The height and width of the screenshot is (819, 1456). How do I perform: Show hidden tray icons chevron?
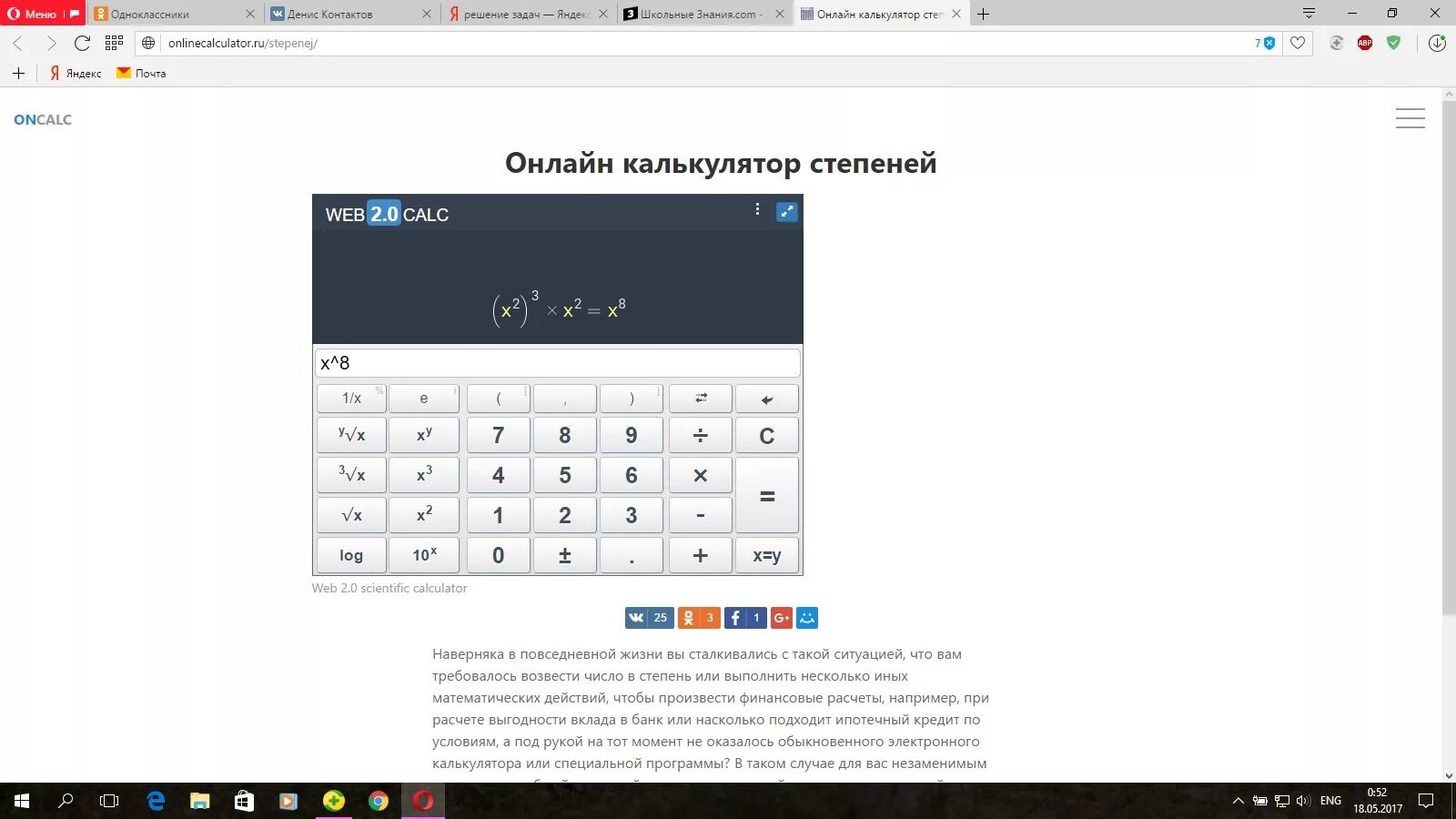[1238, 801]
